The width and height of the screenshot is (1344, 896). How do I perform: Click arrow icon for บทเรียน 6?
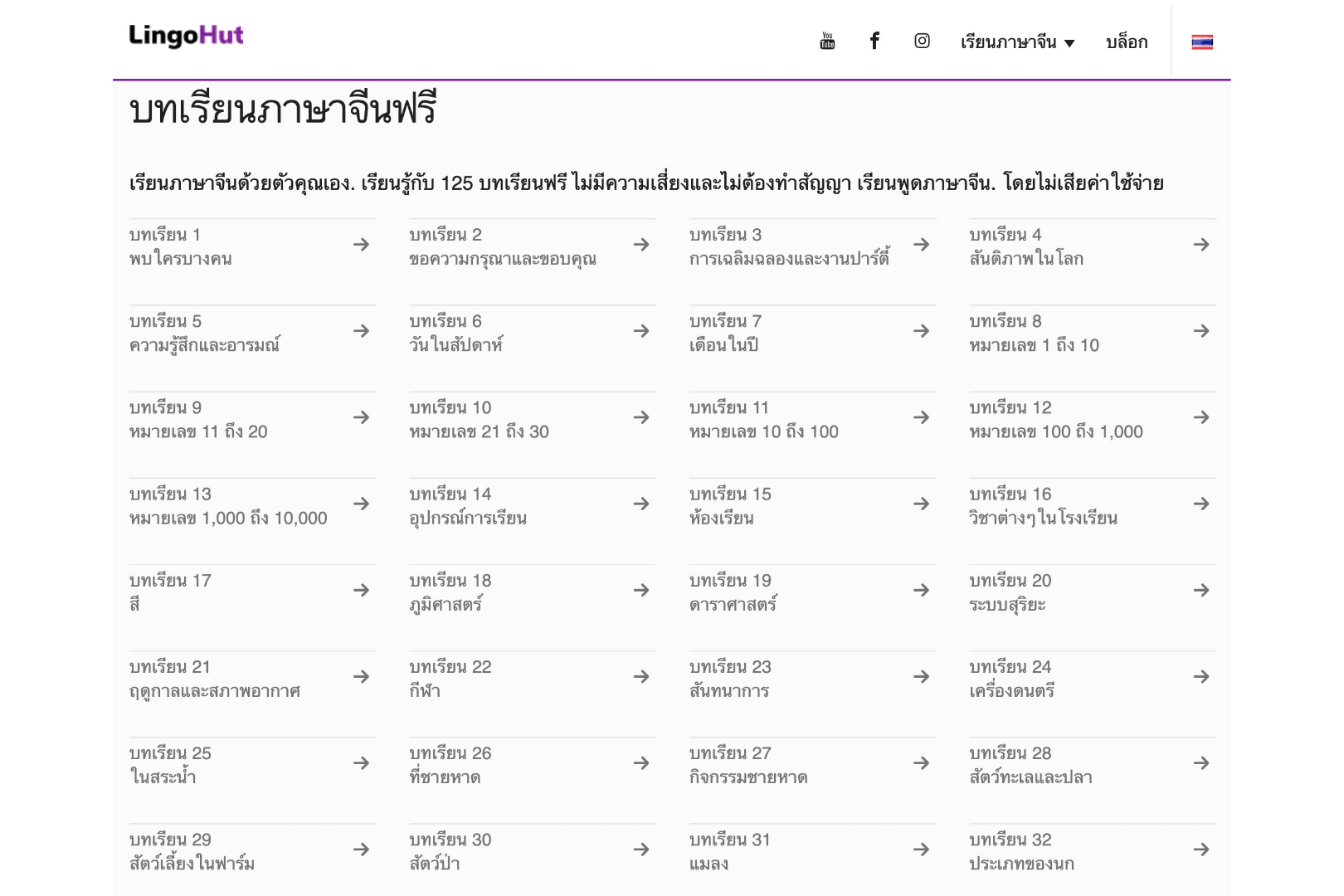point(641,331)
